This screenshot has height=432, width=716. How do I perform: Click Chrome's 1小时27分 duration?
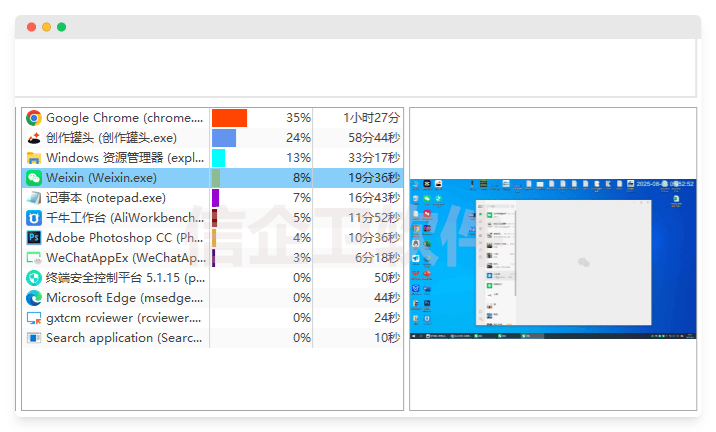click(x=371, y=118)
